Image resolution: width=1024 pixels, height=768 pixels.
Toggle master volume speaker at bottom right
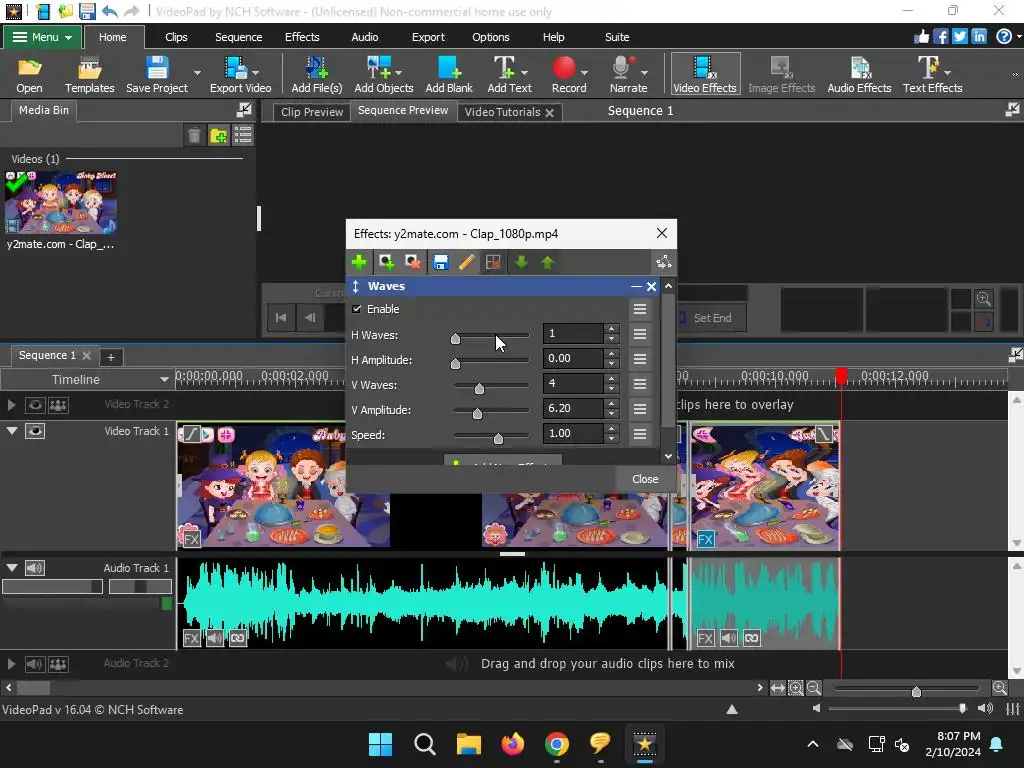tap(985, 708)
